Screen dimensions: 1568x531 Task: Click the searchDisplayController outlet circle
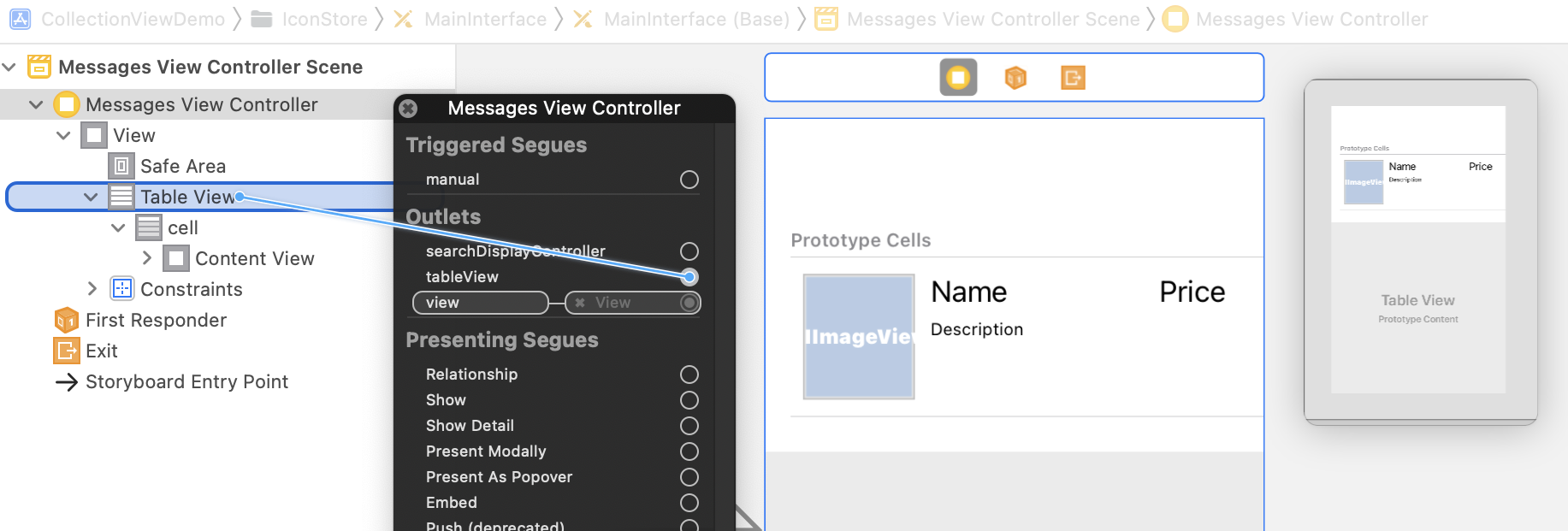point(689,251)
